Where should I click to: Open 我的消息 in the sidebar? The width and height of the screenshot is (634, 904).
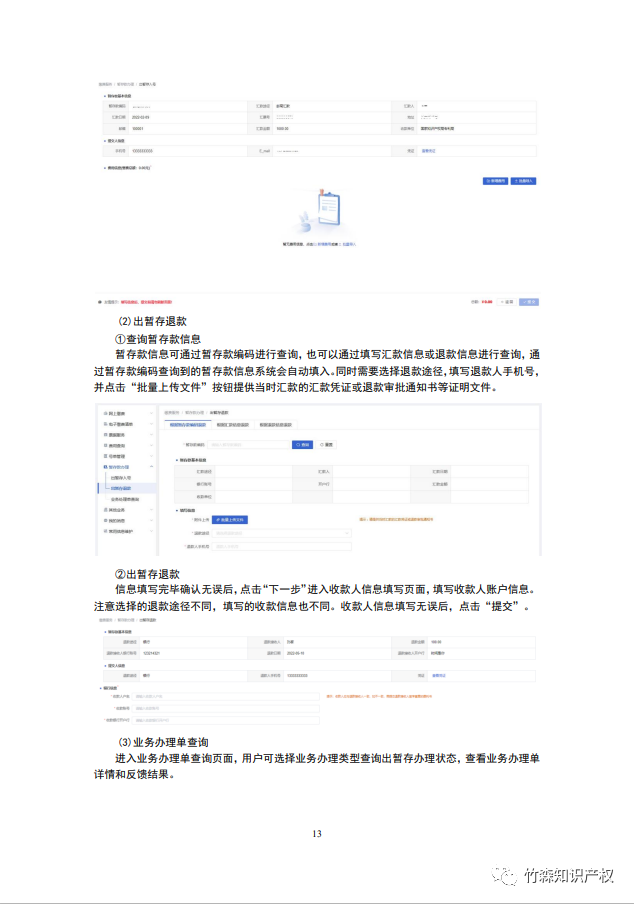point(117,521)
